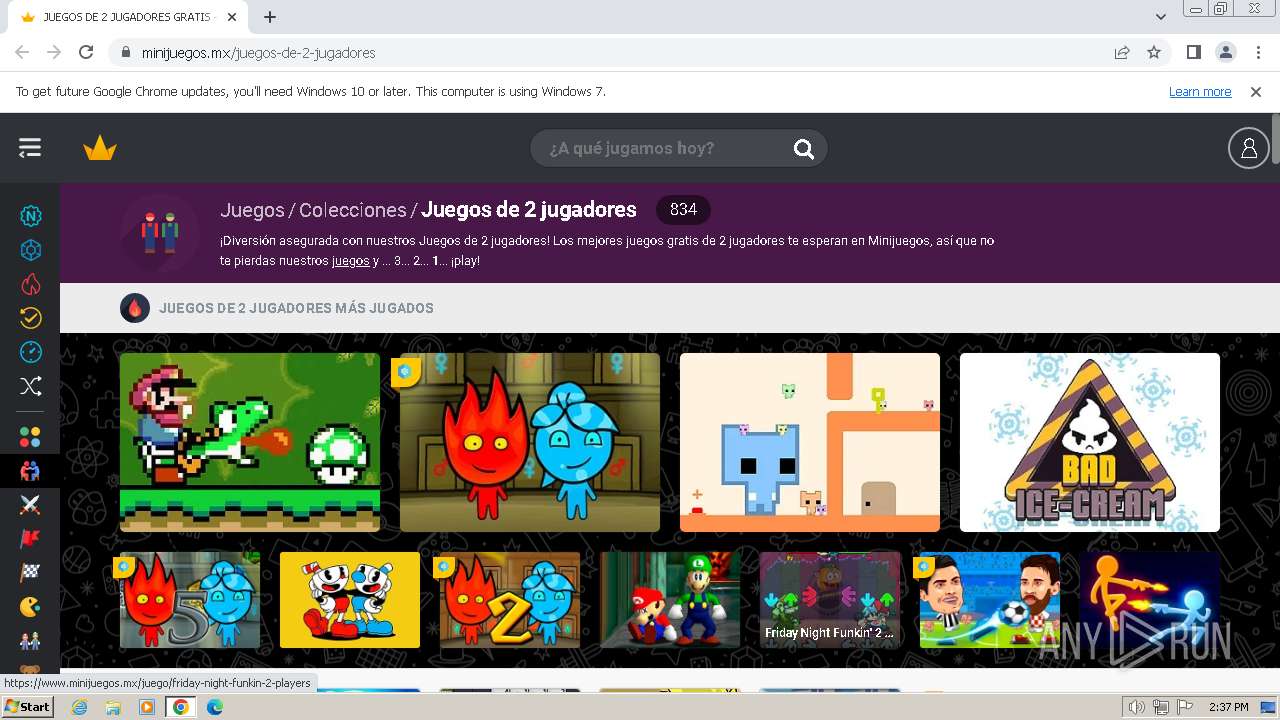Viewport: 1280px width, 720px height.
Task: Select the Pac-Man sidebar icon
Action: pos(31,607)
